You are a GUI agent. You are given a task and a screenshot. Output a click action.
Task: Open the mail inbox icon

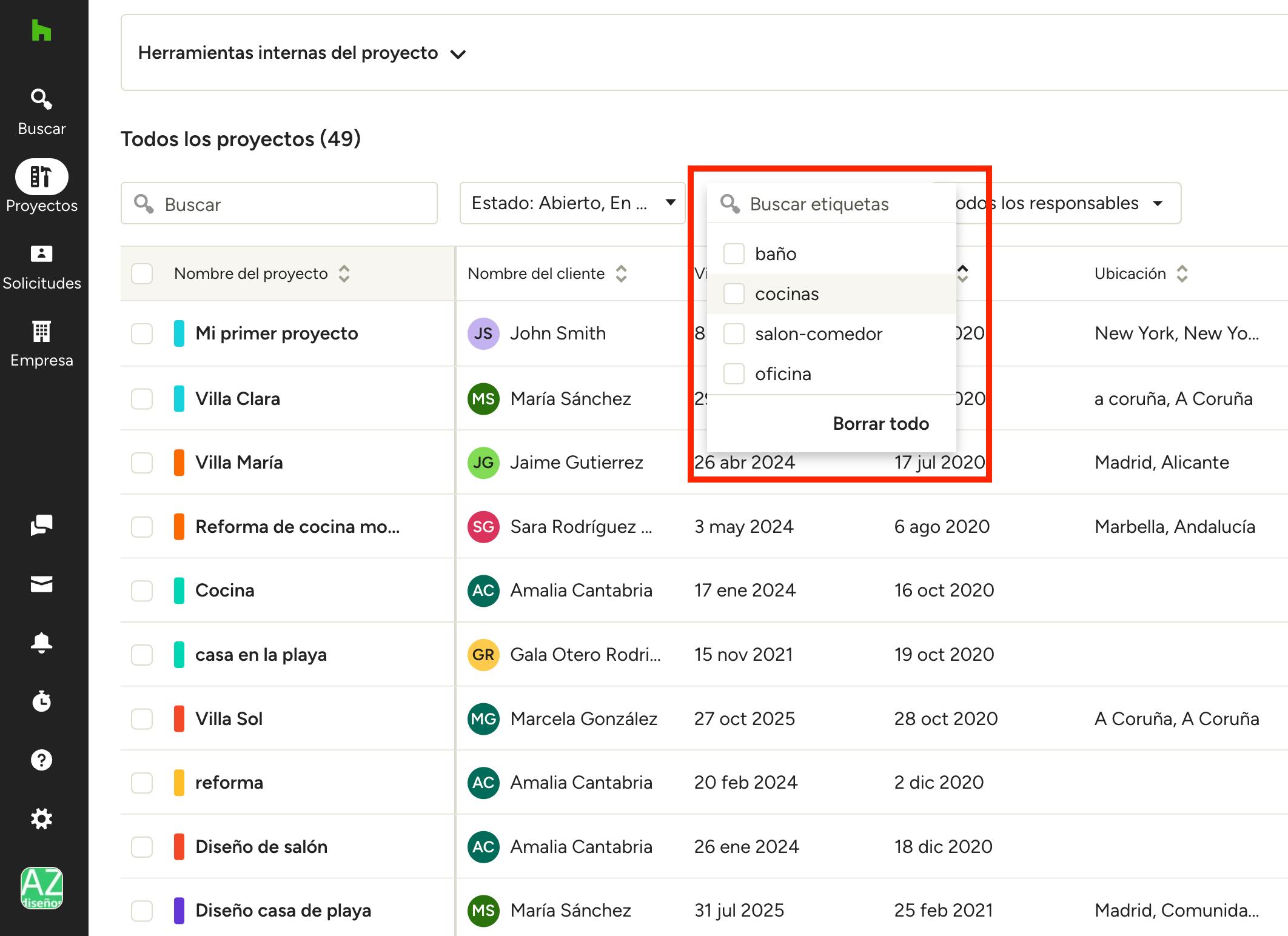coord(41,584)
